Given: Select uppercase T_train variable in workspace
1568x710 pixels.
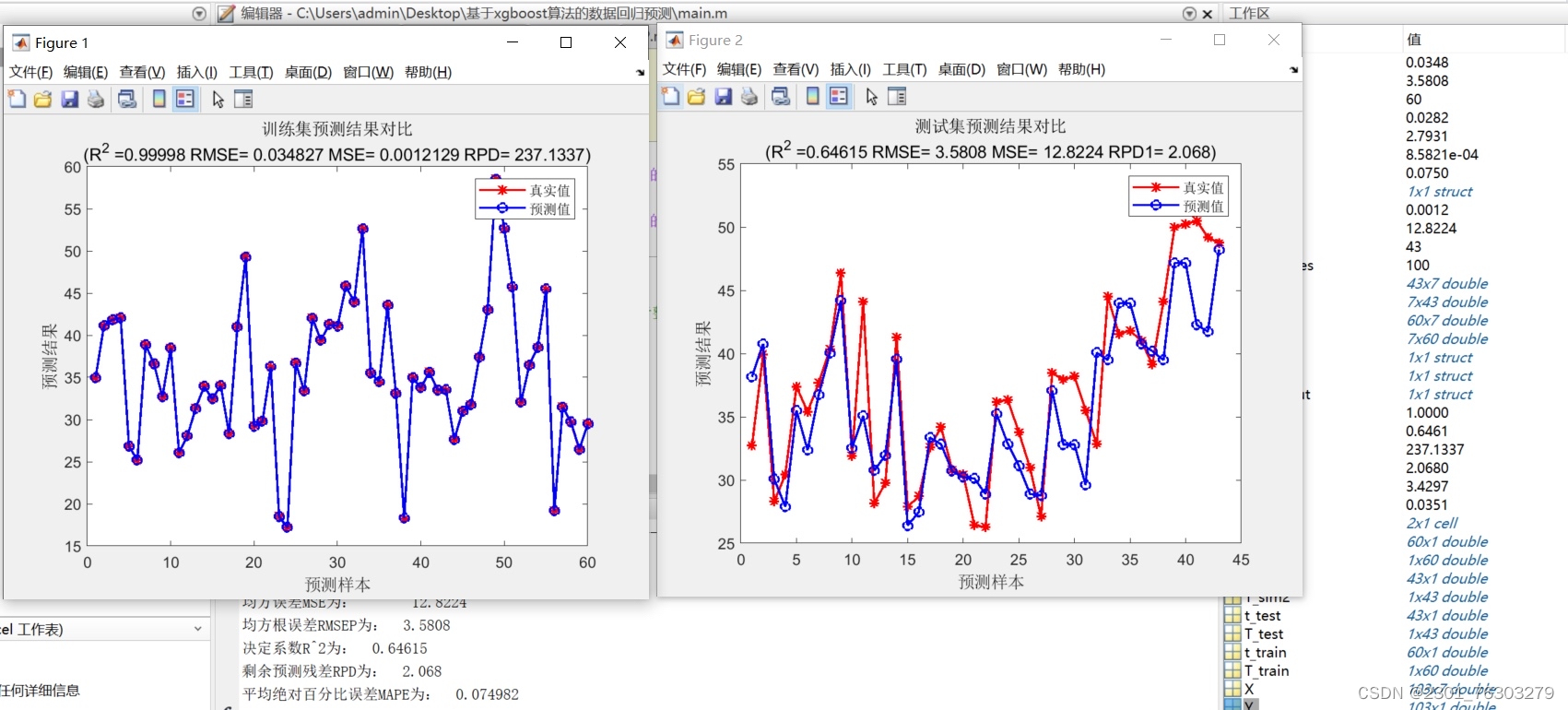Looking at the screenshot, I should tap(1267, 671).
